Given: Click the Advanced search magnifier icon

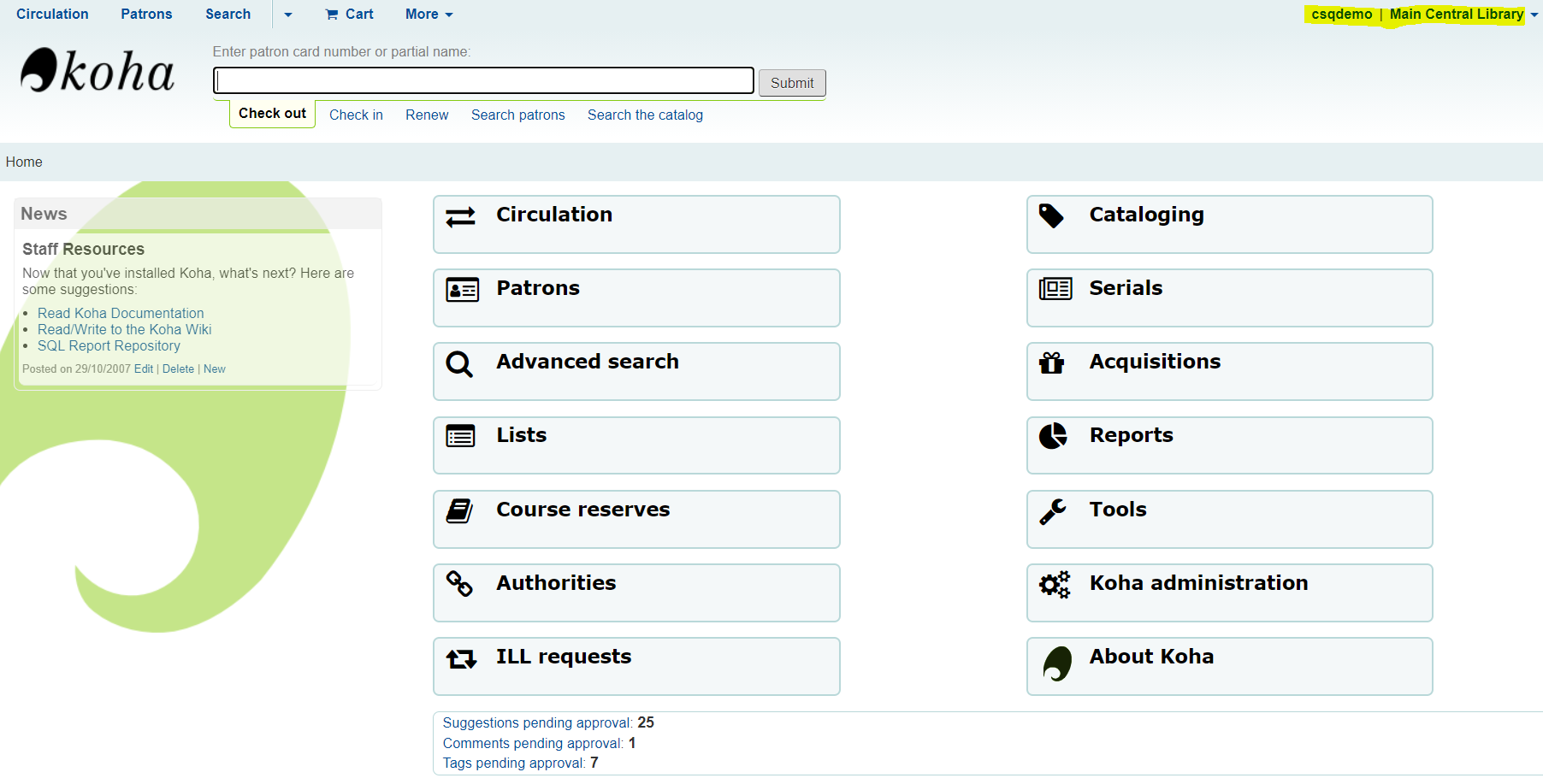Looking at the screenshot, I should pos(459,365).
